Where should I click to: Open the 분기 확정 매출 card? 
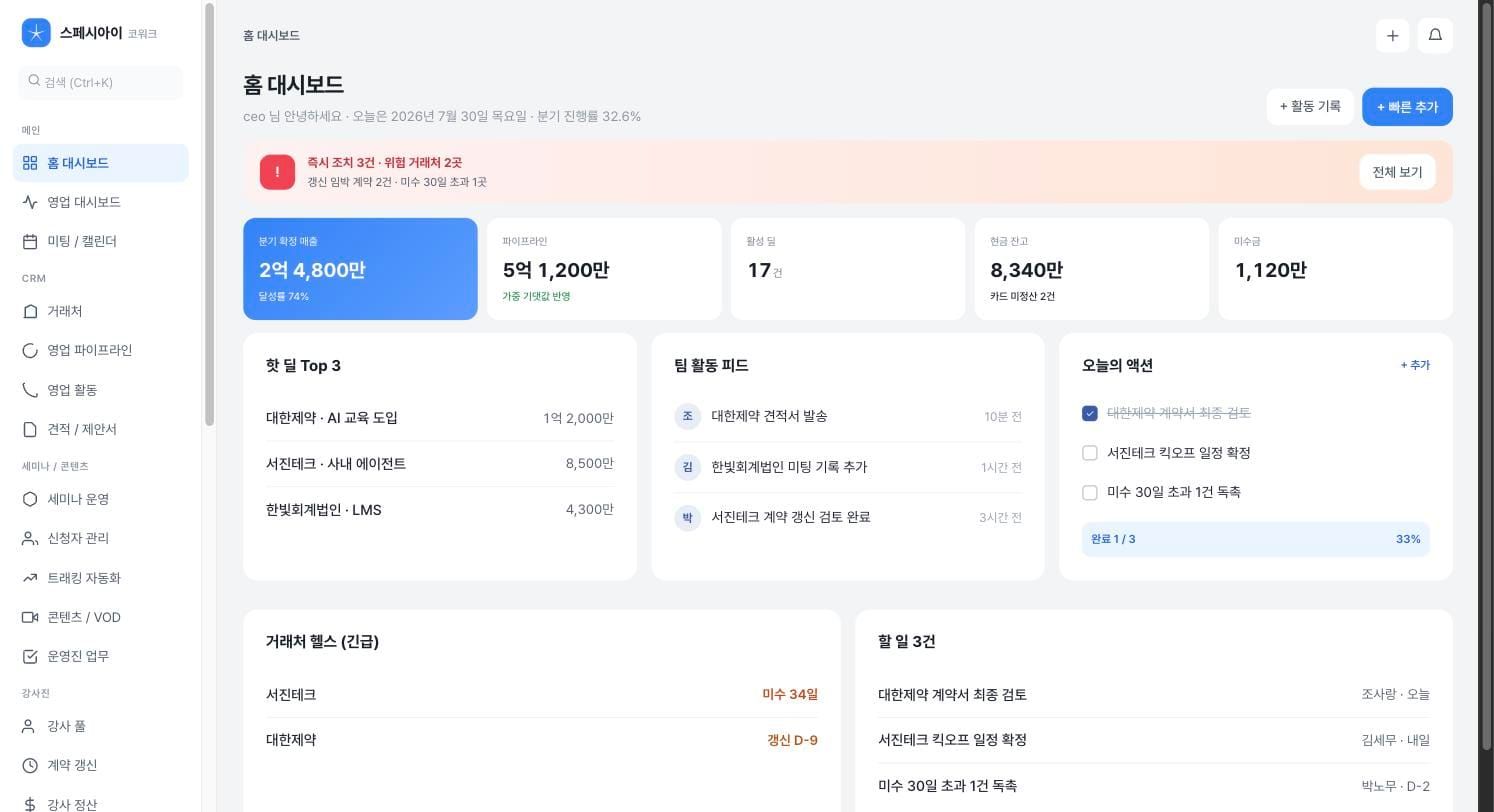(x=360, y=269)
